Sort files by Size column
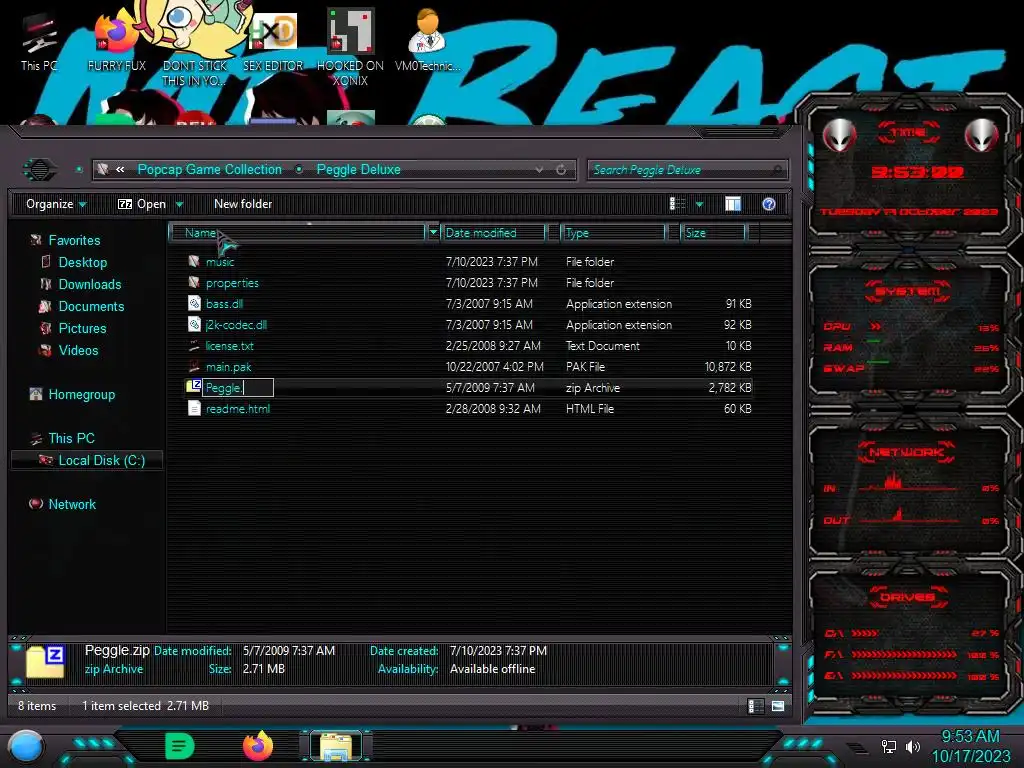This screenshot has height=768, width=1024. tap(713, 233)
